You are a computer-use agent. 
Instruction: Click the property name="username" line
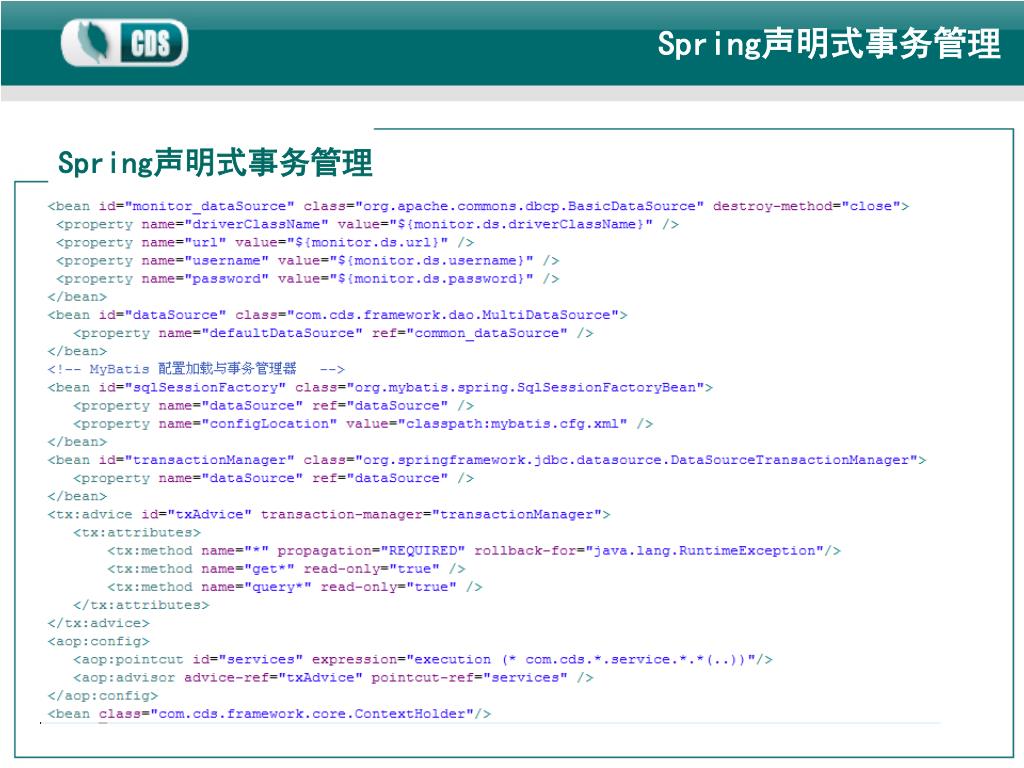click(x=308, y=261)
